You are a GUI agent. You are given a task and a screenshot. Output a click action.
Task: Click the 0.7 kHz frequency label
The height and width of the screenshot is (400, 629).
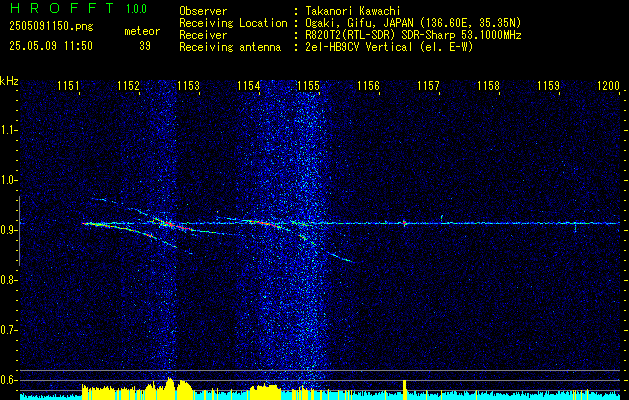[8, 331]
